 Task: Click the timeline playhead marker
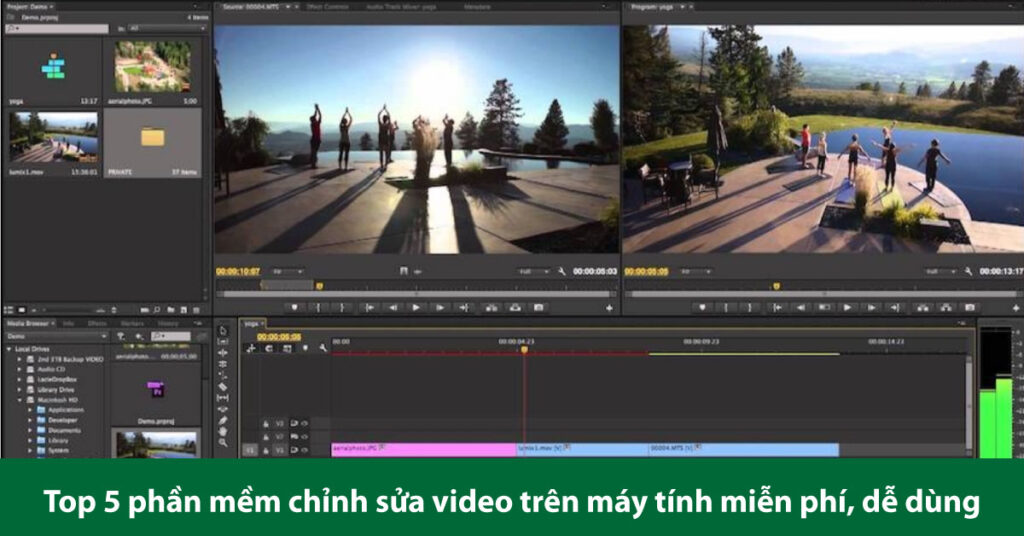pos(523,350)
